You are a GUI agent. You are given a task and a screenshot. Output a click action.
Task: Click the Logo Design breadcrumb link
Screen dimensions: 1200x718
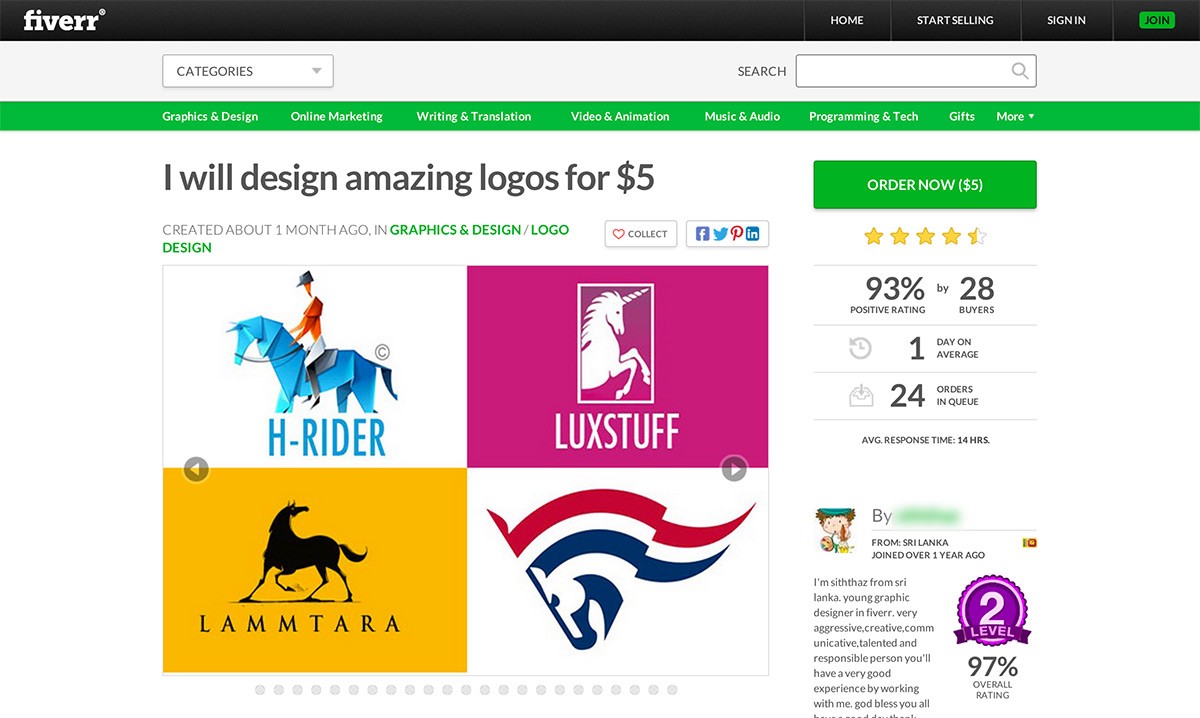click(549, 230)
